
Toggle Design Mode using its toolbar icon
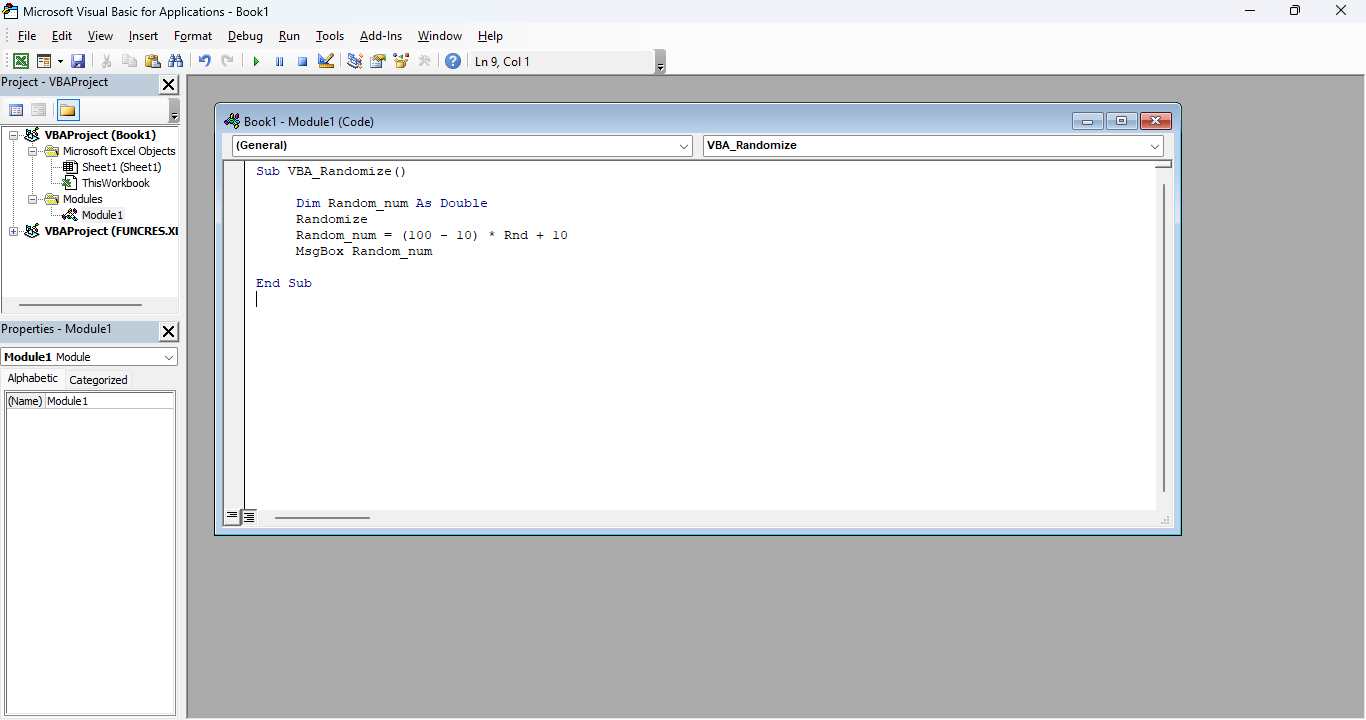click(326, 60)
